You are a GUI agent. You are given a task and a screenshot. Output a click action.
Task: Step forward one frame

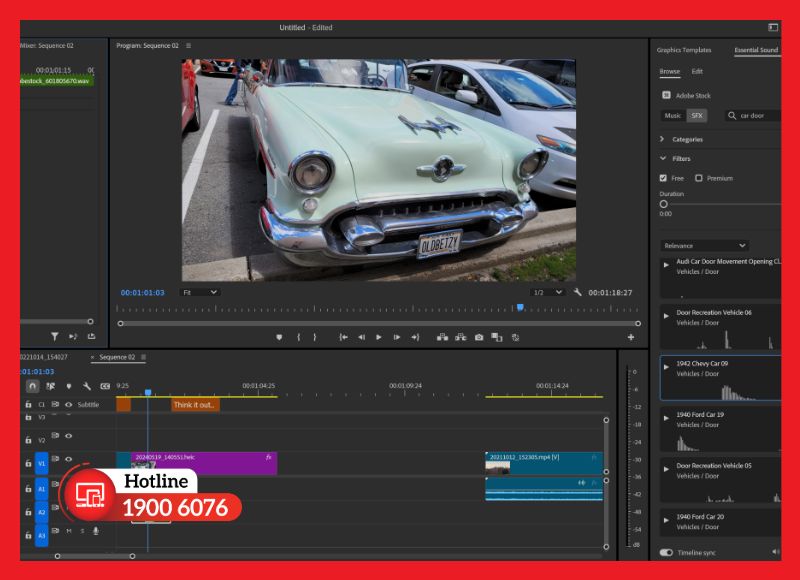pyautogui.click(x=396, y=337)
